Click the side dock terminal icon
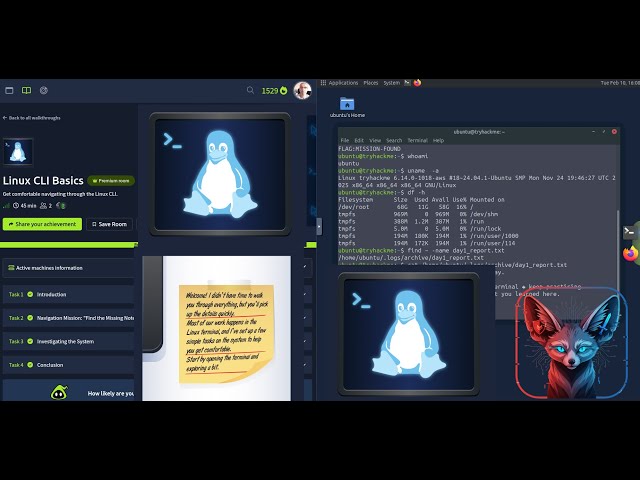The image size is (640, 480). (x=629, y=232)
